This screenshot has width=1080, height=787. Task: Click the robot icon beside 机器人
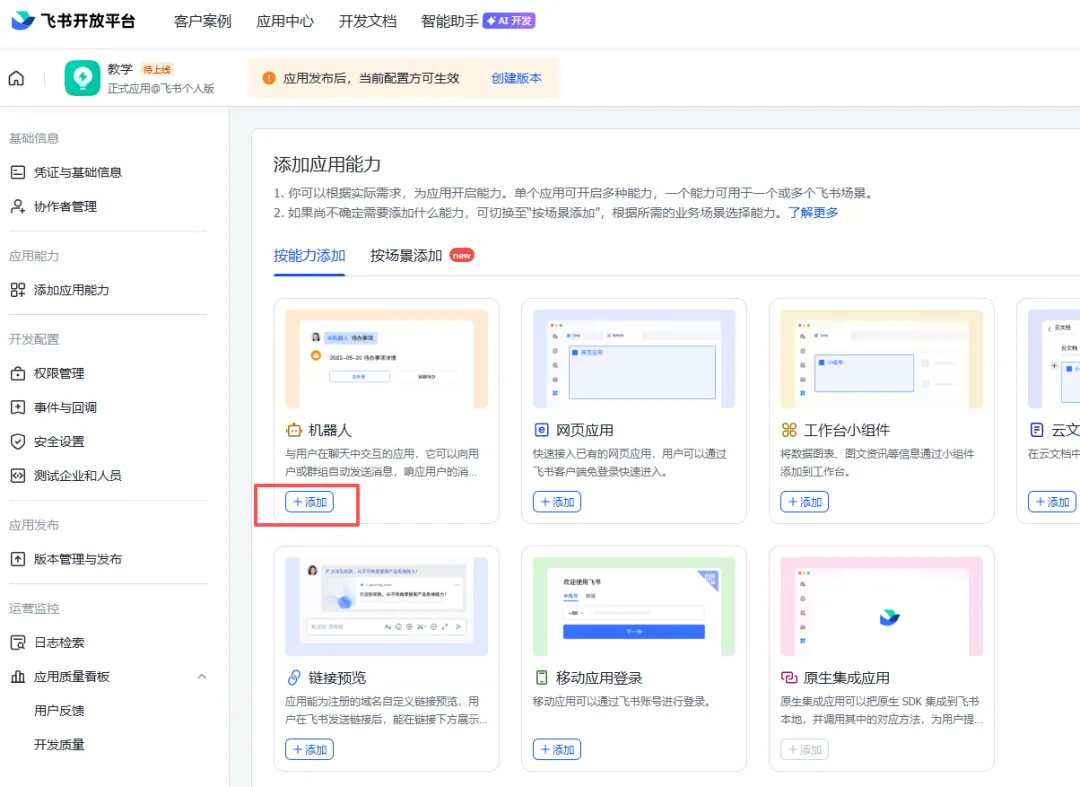(x=294, y=430)
